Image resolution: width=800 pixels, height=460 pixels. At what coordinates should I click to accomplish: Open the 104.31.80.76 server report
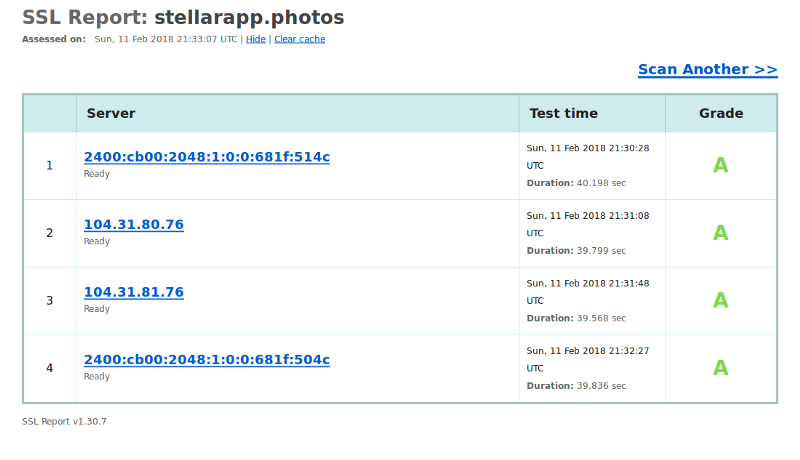134,225
